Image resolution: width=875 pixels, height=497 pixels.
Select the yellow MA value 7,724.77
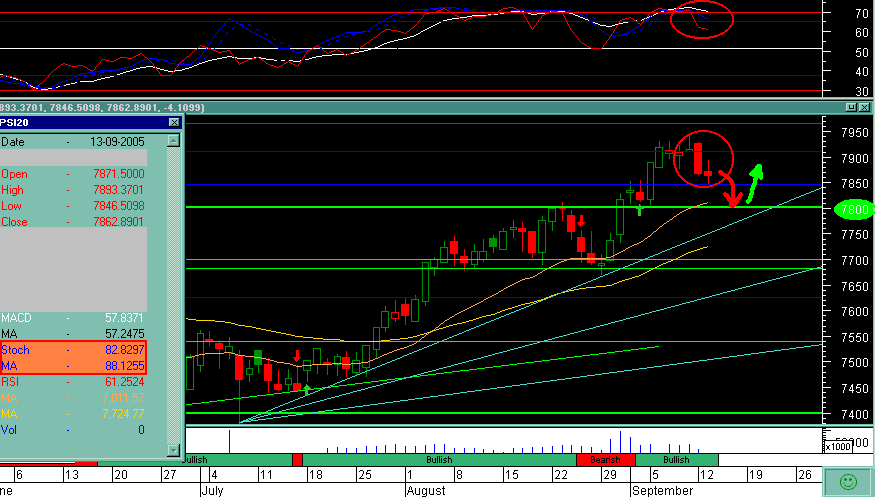[123, 414]
